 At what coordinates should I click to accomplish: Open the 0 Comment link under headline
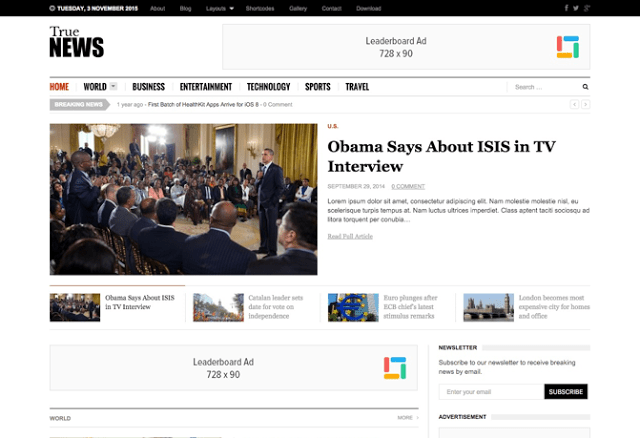pyautogui.click(x=408, y=186)
